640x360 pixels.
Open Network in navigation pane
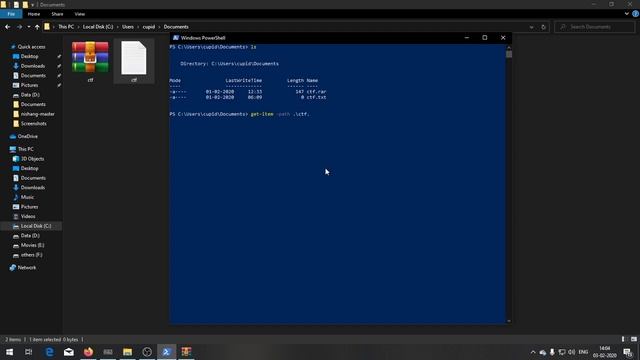(x=27, y=268)
